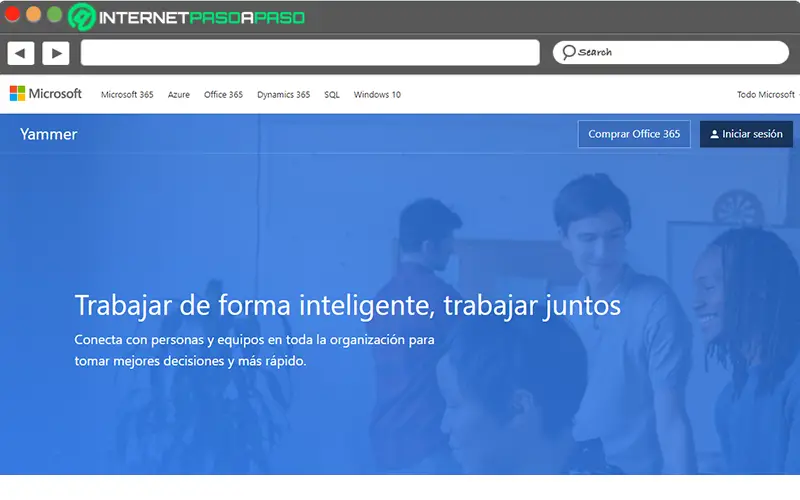Click the browser back arrow button
This screenshot has width=800, height=500.
click(x=20, y=53)
